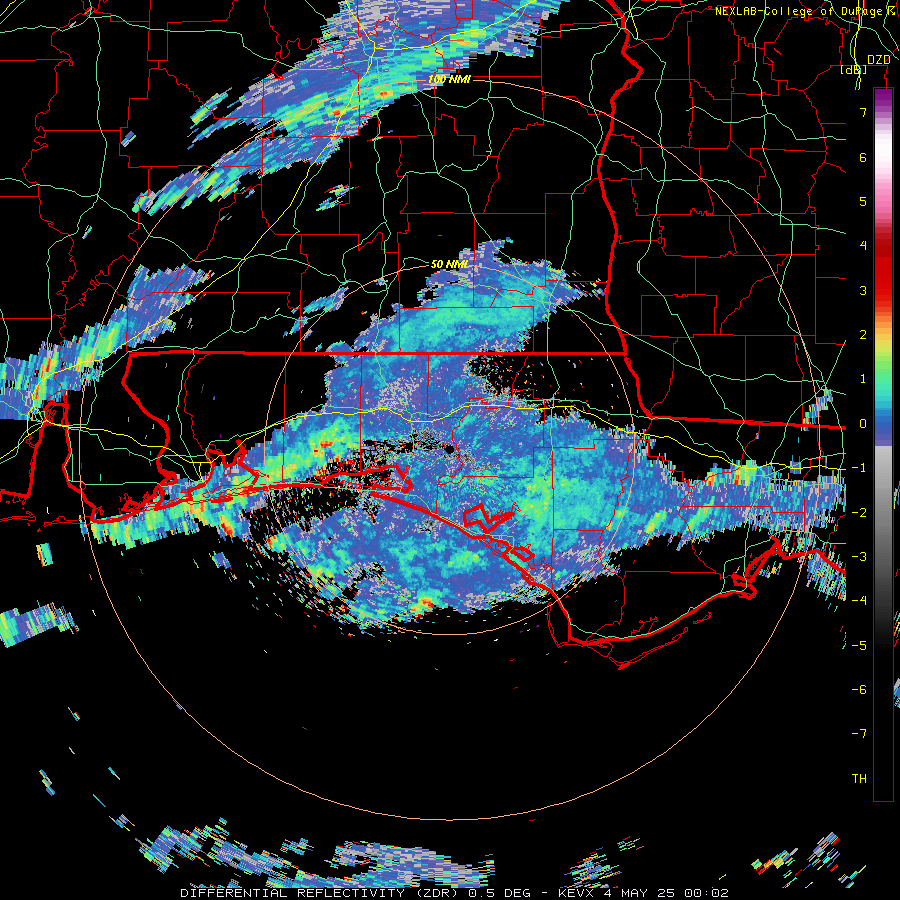Image resolution: width=900 pixels, height=900 pixels.
Task: Pick the "-6" scale value
Action: [859, 689]
